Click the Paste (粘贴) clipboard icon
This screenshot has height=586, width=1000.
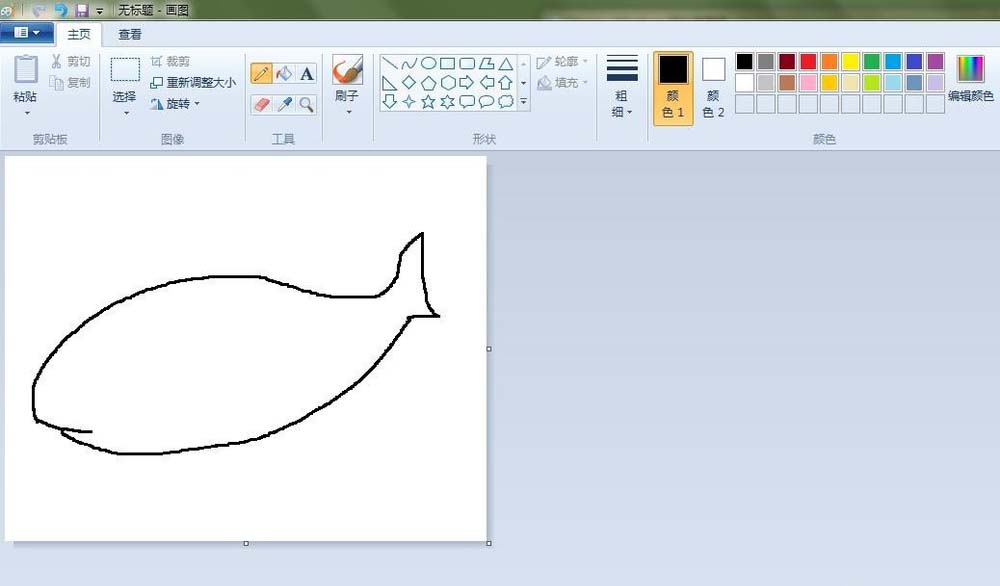(26, 70)
